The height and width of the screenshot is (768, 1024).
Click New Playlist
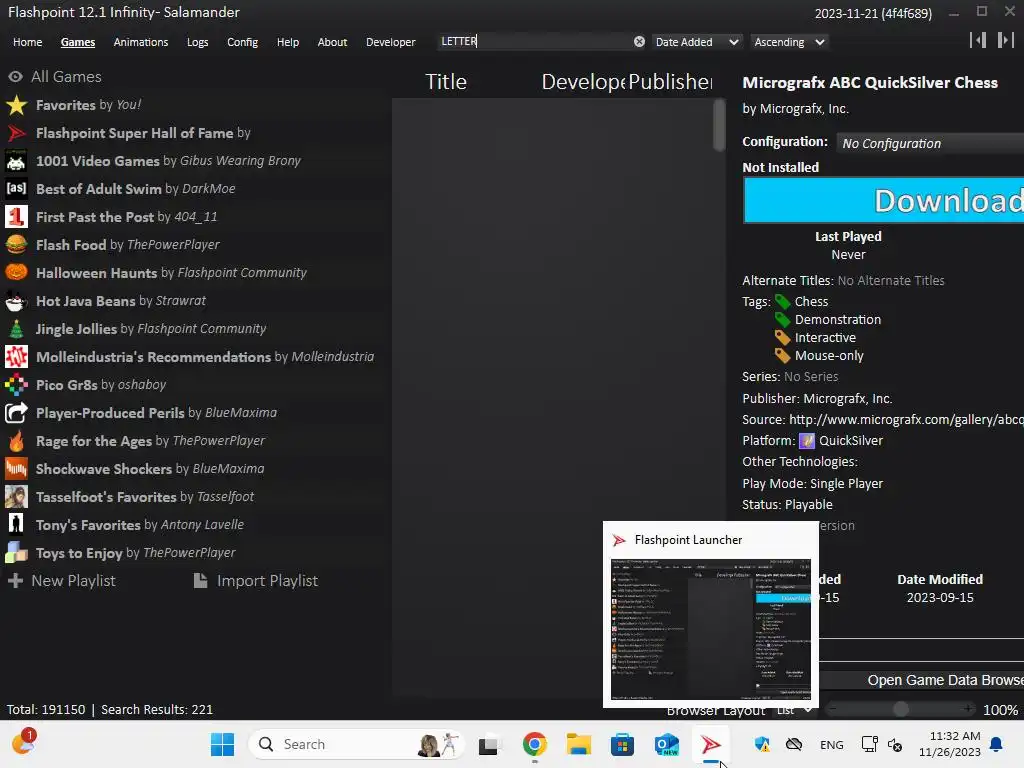point(61,581)
